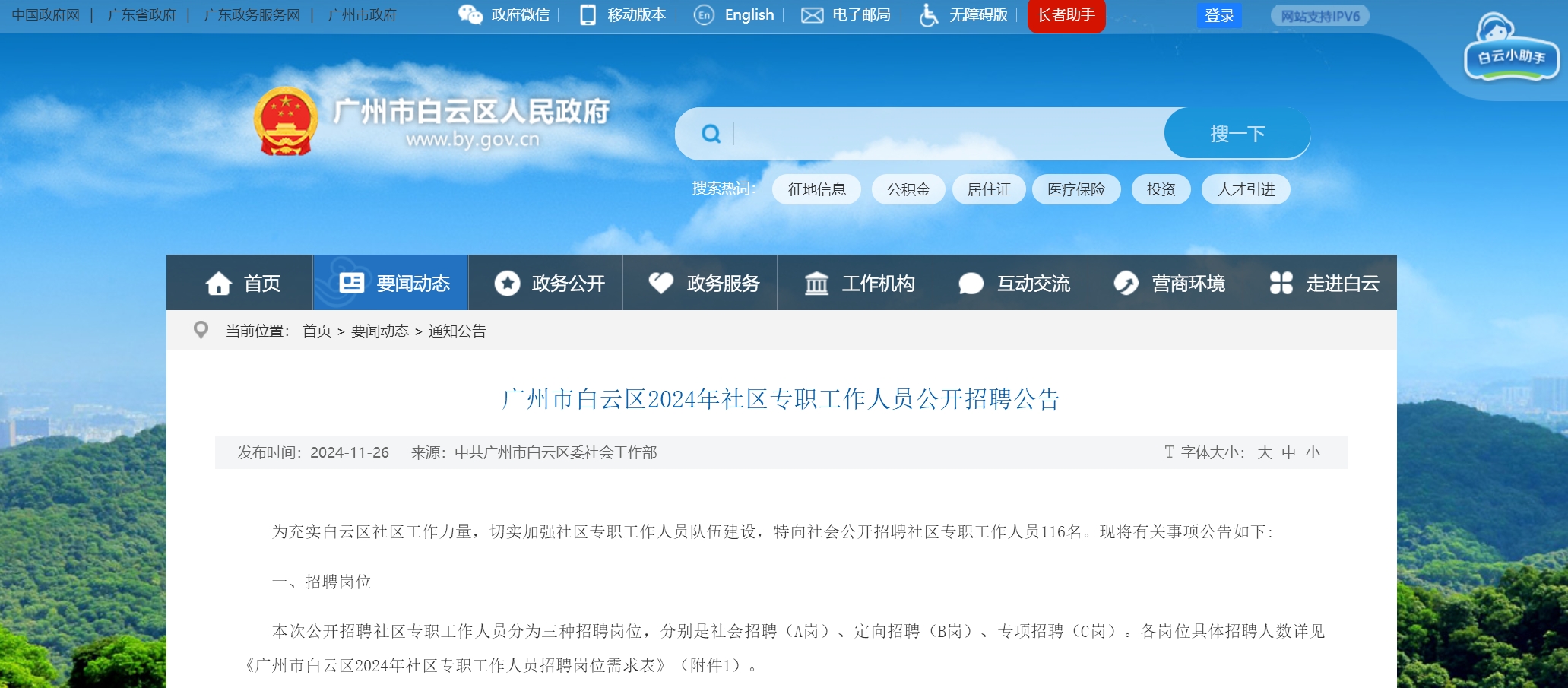This screenshot has height=688, width=1568.
Task: Open the 白云小助手 assistant mascot
Action: [x=1510, y=50]
